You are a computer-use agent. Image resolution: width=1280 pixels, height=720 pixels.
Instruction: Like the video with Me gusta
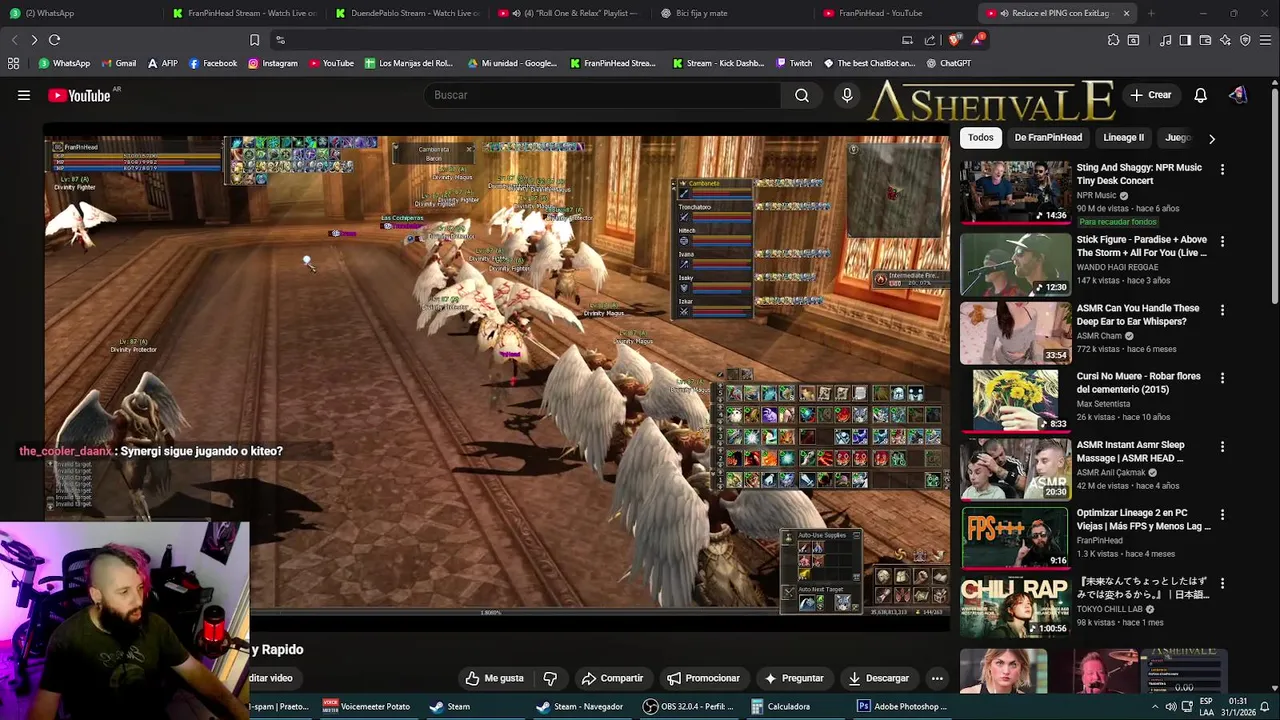coord(495,678)
